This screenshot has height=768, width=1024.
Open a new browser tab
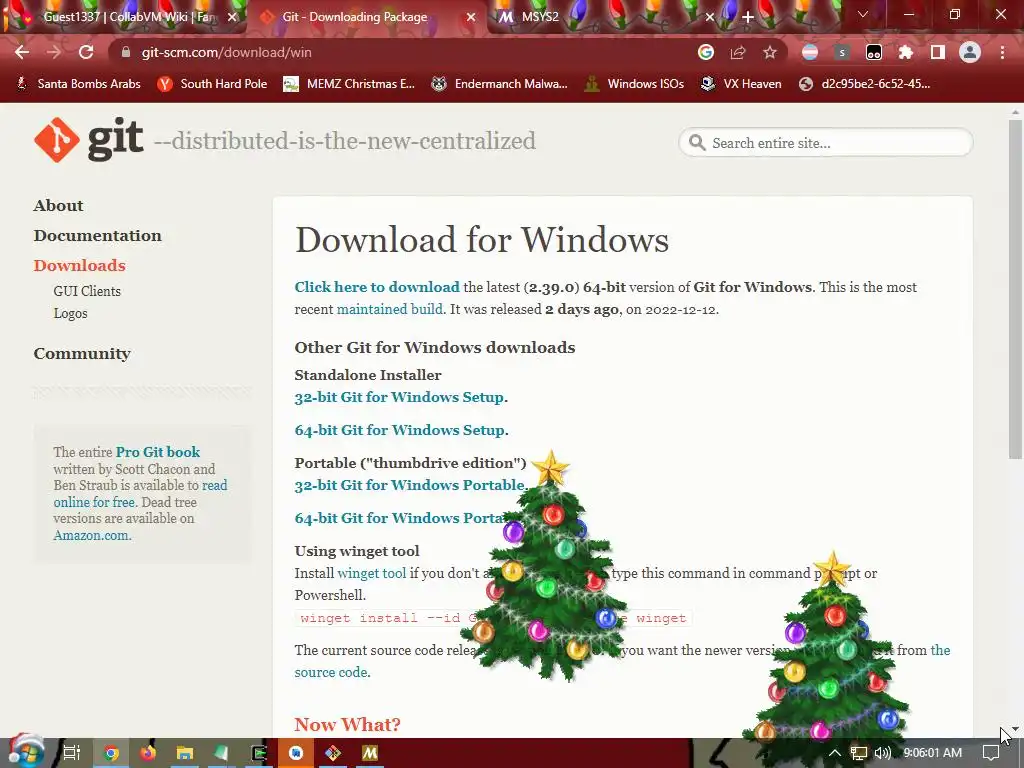[748, 17]
